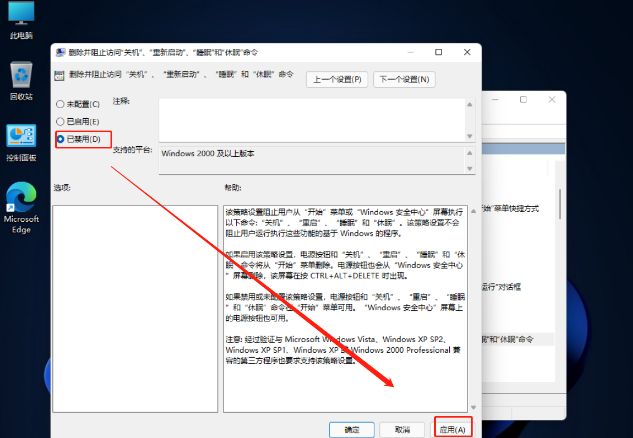Click 'Windows 2000 及以上版本' platform text
The height and width of the screenshot is (438, 633).
pos(208,153)
